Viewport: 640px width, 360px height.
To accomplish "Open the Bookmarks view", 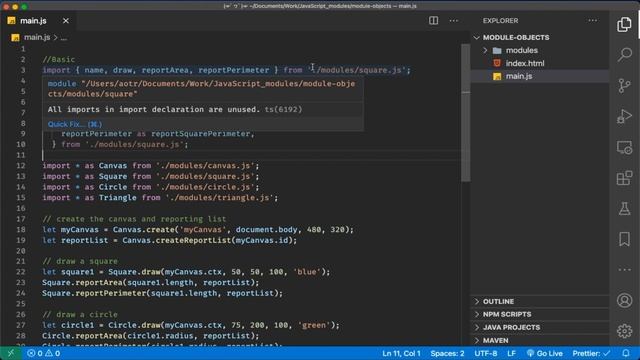I will pyautogui.click(x=624, y=239).
